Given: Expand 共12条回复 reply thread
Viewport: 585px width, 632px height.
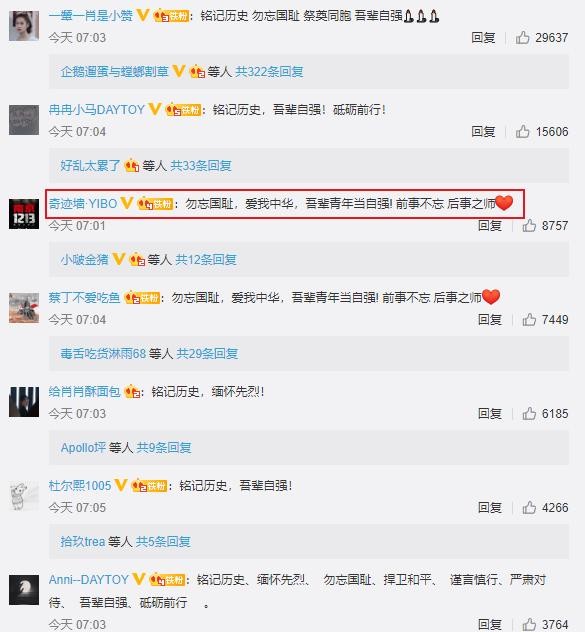Looking at the screenshot, I should tap(206, 260).
